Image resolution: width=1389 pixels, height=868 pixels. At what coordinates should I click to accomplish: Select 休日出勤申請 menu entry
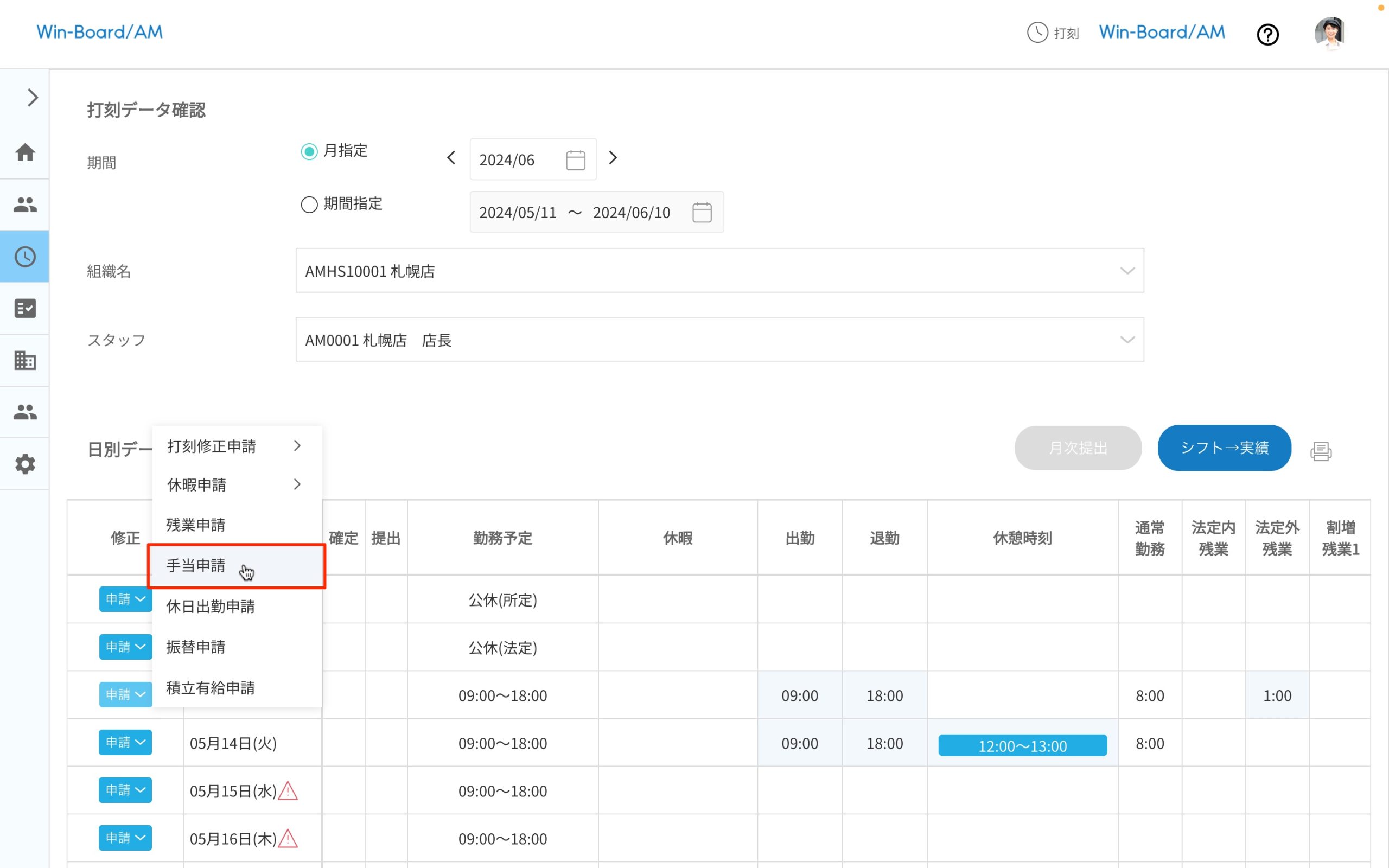pyautogui.click(x=211, y=606)
